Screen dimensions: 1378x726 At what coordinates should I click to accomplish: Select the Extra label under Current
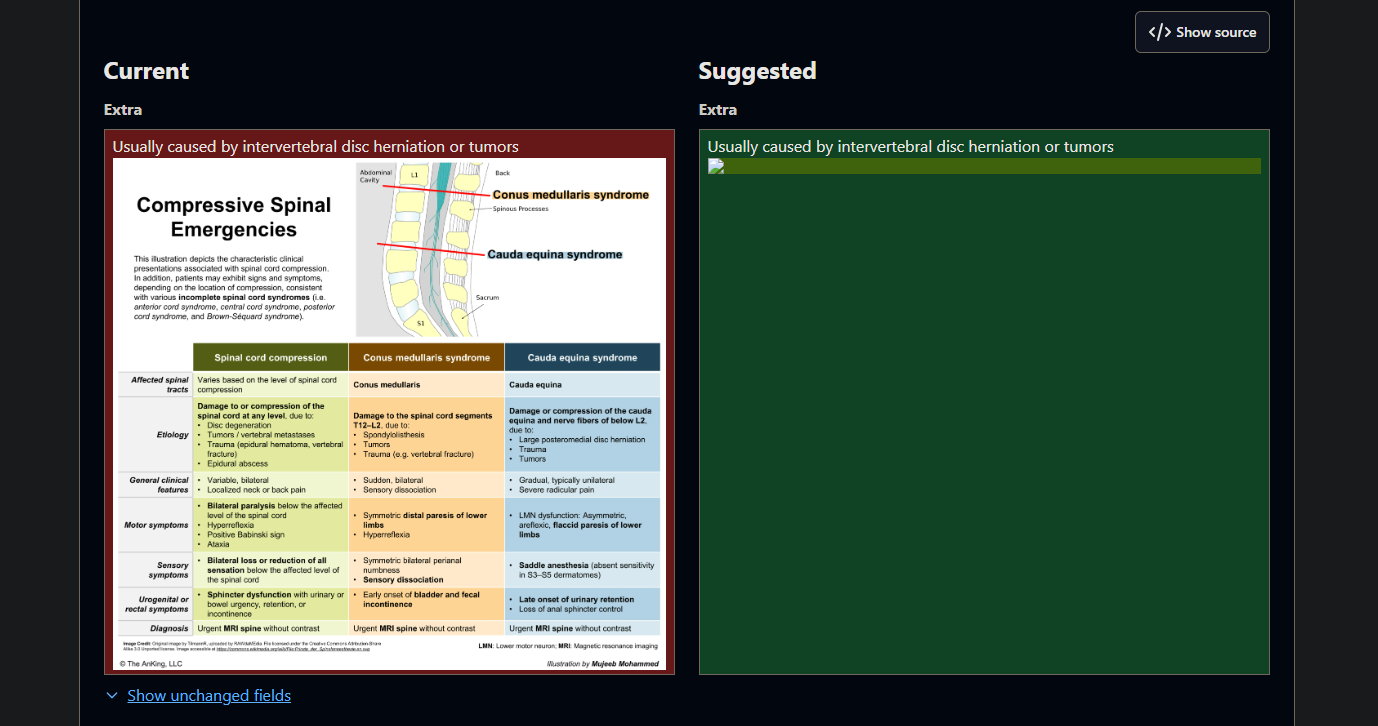tap(123, 109)
